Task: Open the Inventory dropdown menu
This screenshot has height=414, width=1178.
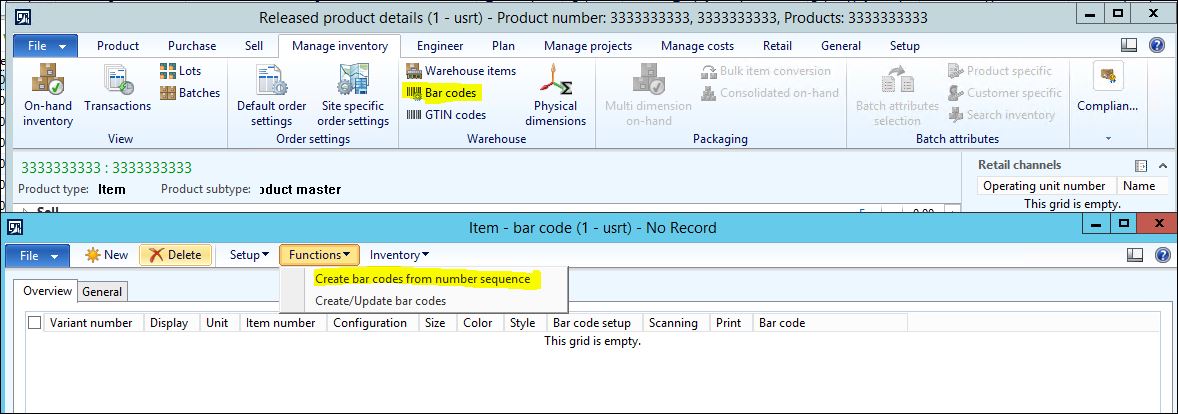Action: pyautogui.click(x=399, y=255)
